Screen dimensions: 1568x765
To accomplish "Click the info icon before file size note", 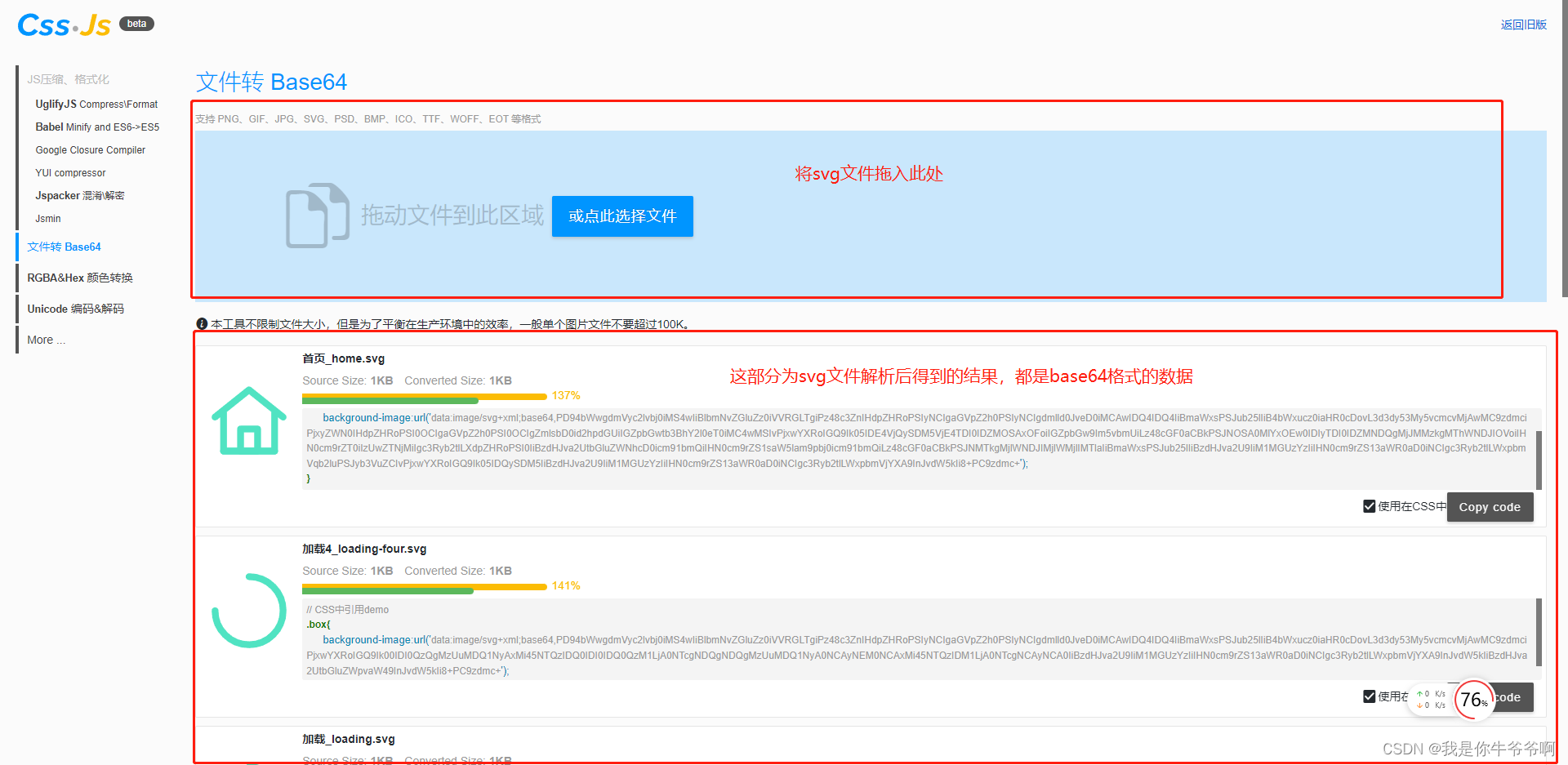I will coord(202,324).
